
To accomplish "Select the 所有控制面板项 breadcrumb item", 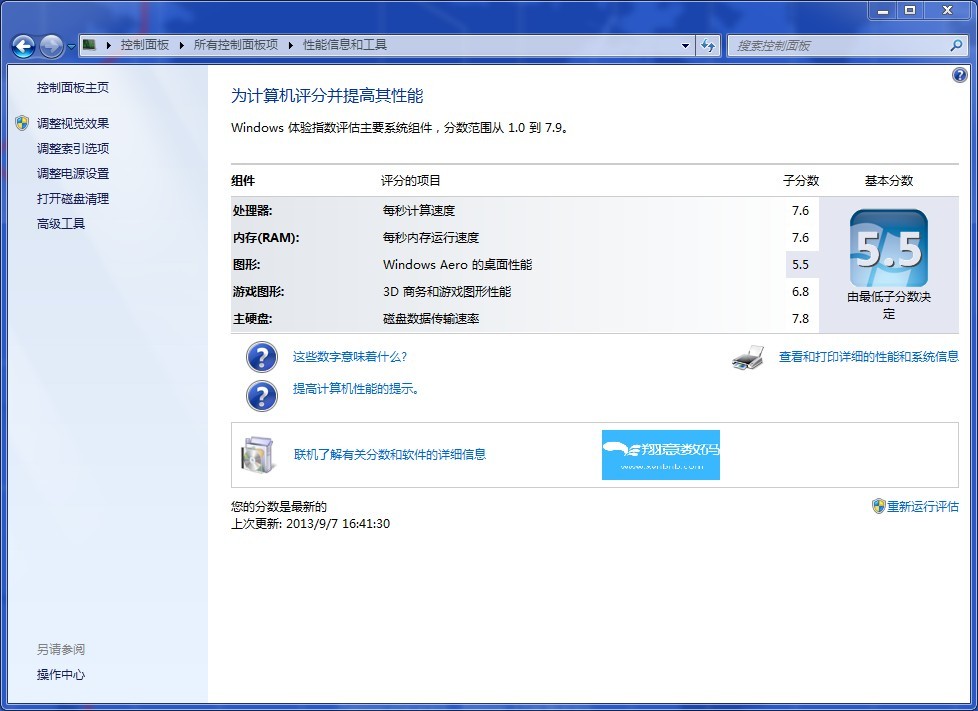I will point(236,45).
